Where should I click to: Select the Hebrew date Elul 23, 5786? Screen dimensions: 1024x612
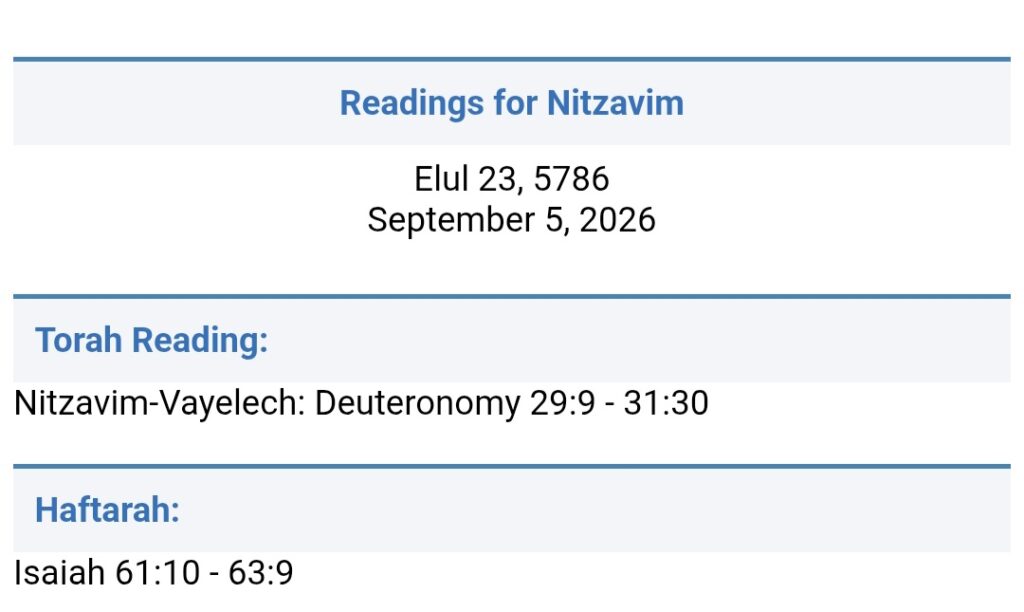click(511, 178)
